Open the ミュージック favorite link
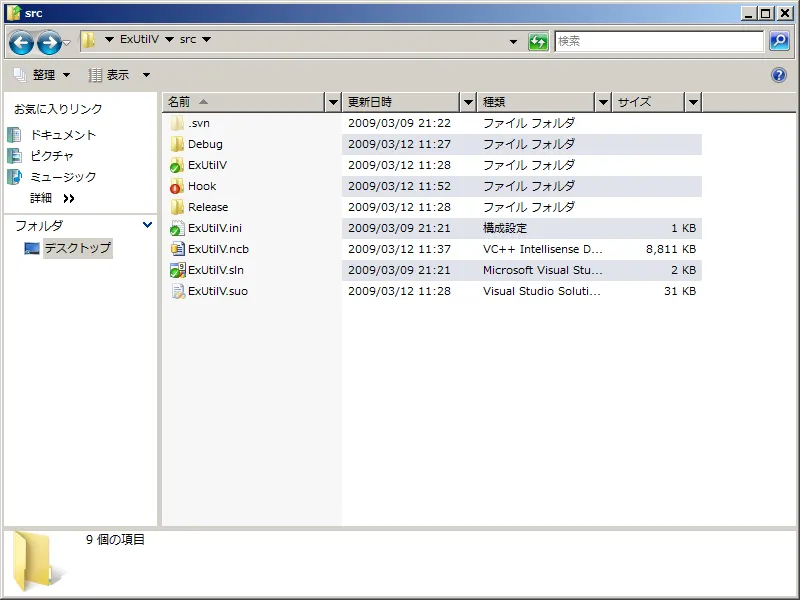This screenshot has height=600, width=800. coord(62,177)
